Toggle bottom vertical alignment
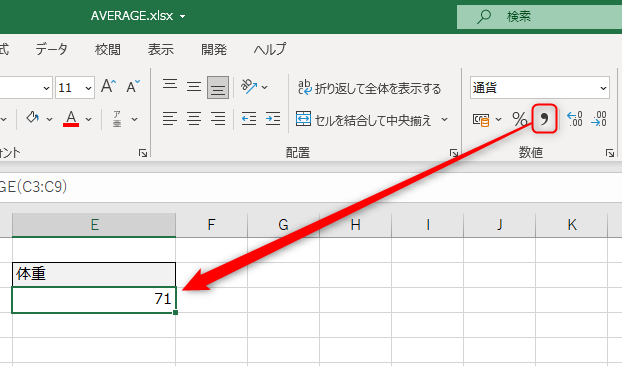This screenshot has height=366, width=622. point(218,87)
